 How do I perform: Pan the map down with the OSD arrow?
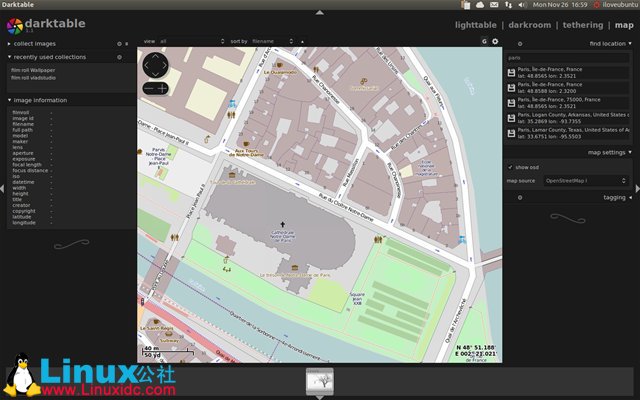coord(155,74)
